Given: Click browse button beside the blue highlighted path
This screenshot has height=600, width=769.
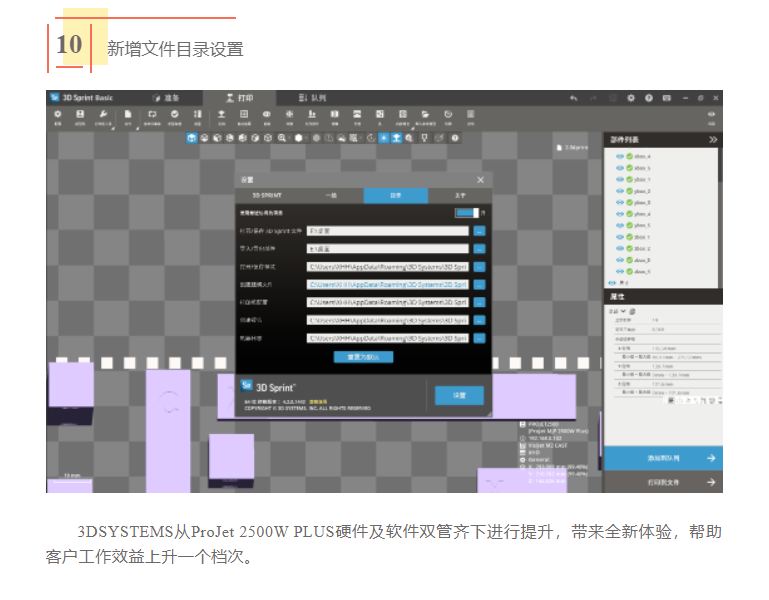Looking at the screenshot, I should click(x=480, y=285).
